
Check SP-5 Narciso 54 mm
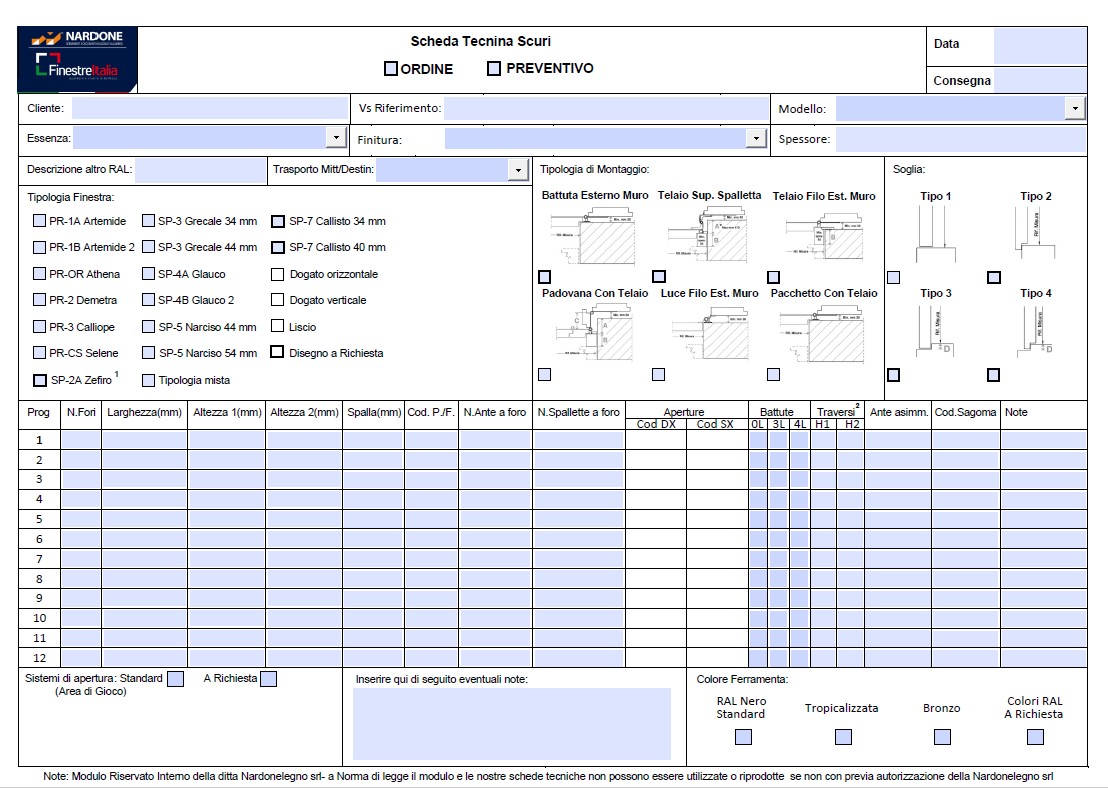point(148,353)
